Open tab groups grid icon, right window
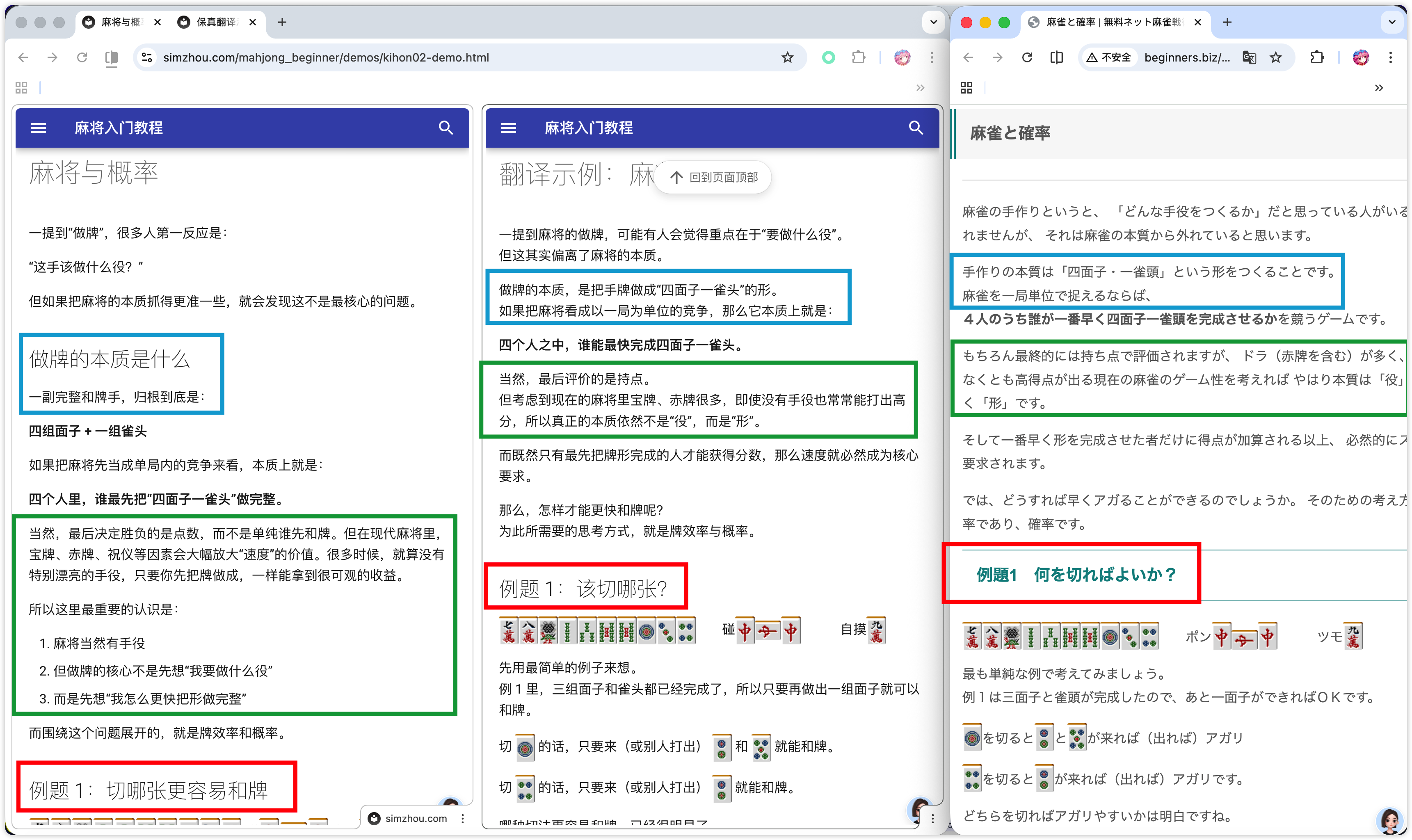Image resolution: width=1412 pixels, height=840 pixels. tap(966, 88)
